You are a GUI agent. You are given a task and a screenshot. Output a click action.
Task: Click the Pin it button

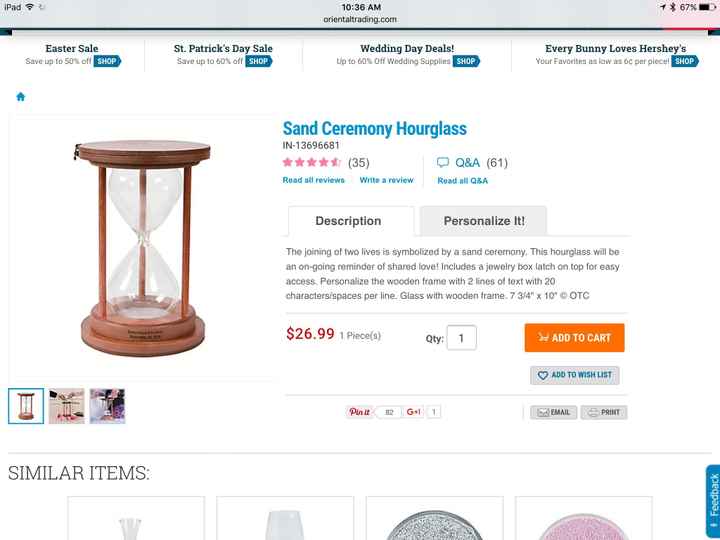pyautogui.click(x=359, y=412)
